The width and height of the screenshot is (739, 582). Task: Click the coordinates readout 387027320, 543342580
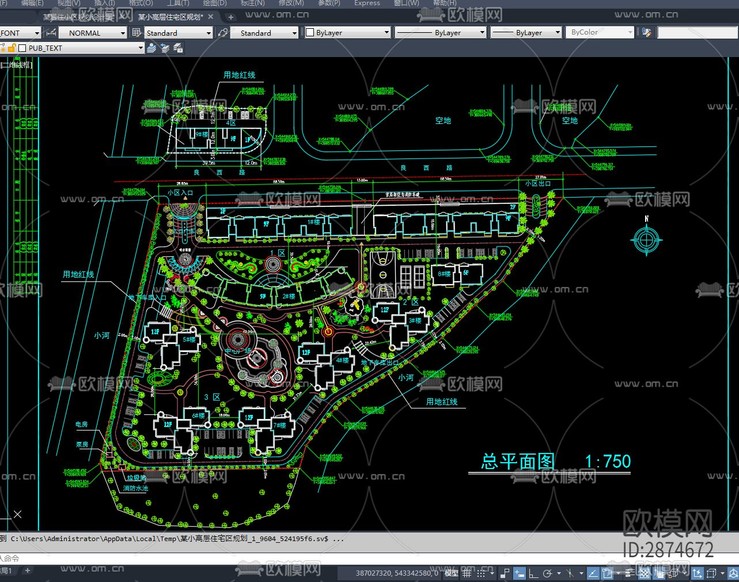(397, 573)
